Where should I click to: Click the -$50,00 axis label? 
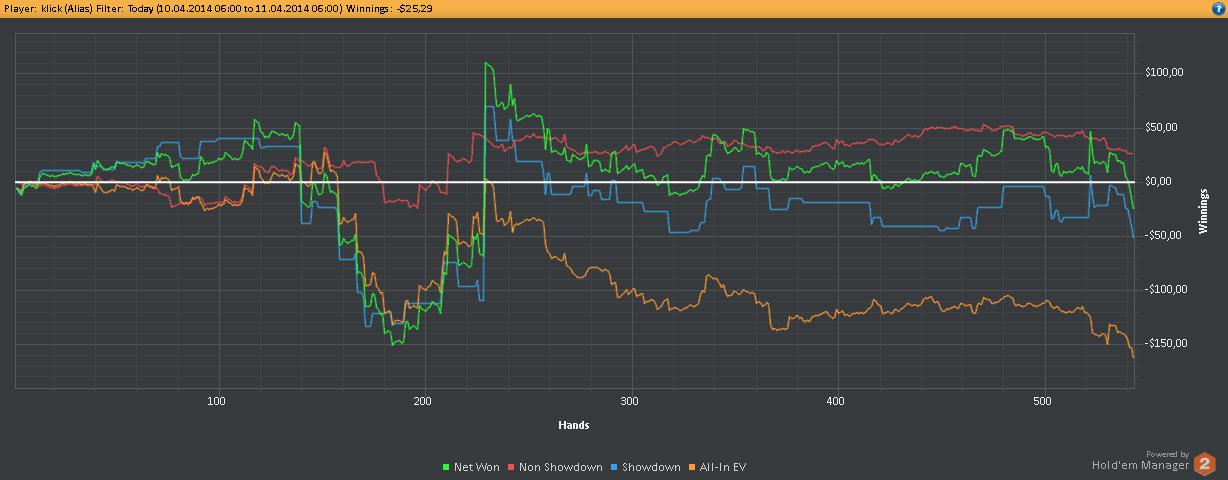[1165, 235]
